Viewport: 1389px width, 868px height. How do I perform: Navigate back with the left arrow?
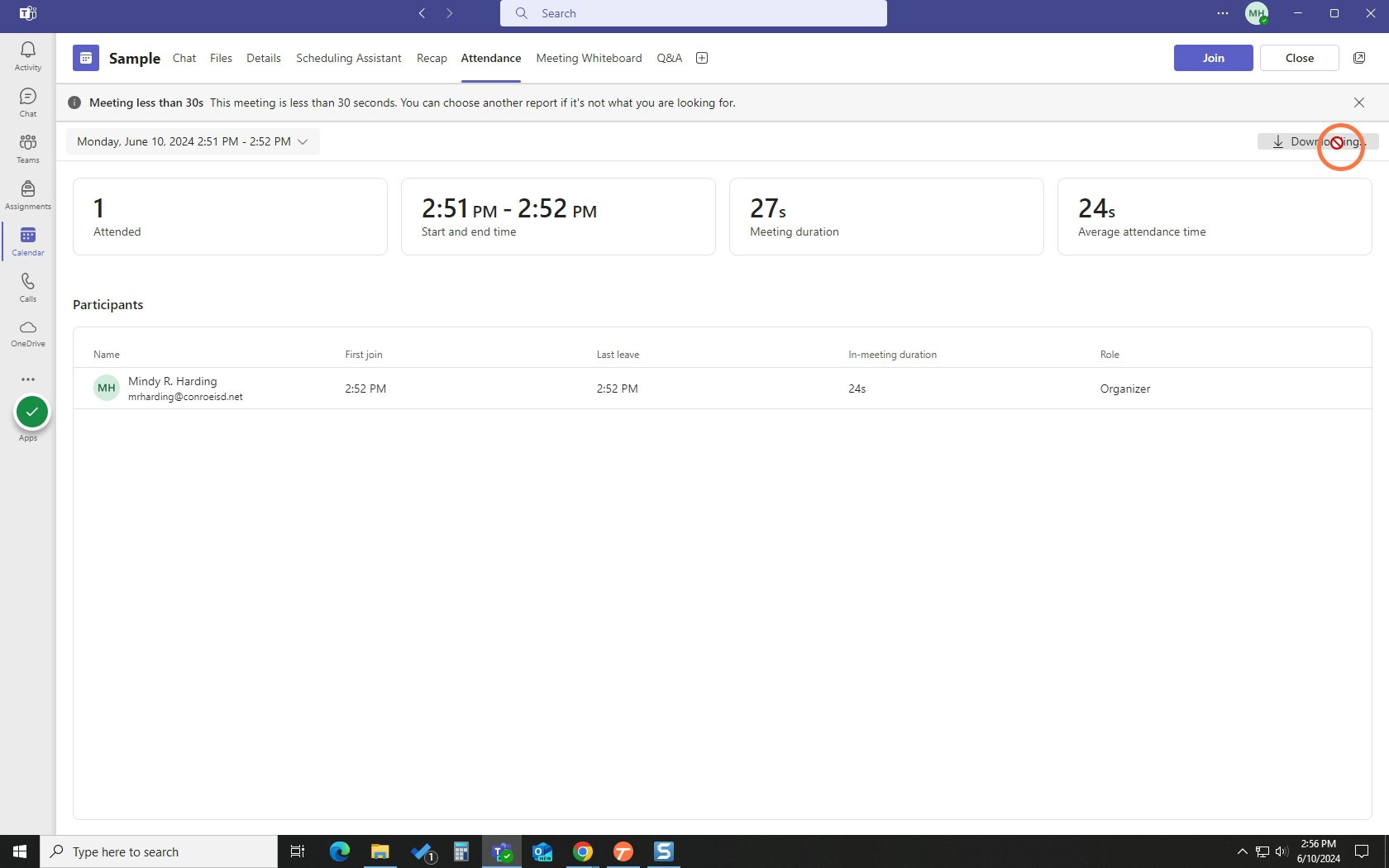422,13
